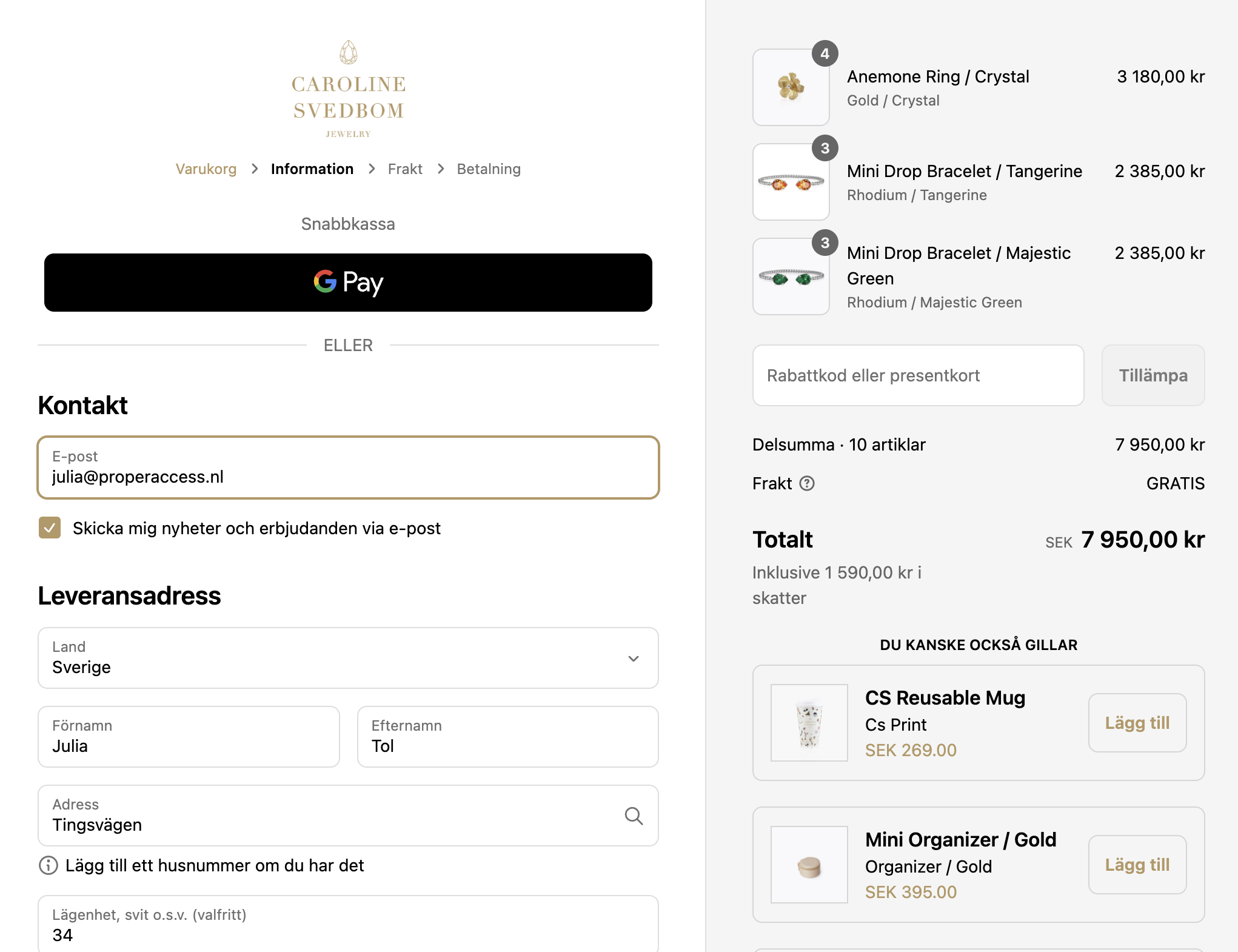Uncheck the newsletter e-post checkbox

point(50,528)
